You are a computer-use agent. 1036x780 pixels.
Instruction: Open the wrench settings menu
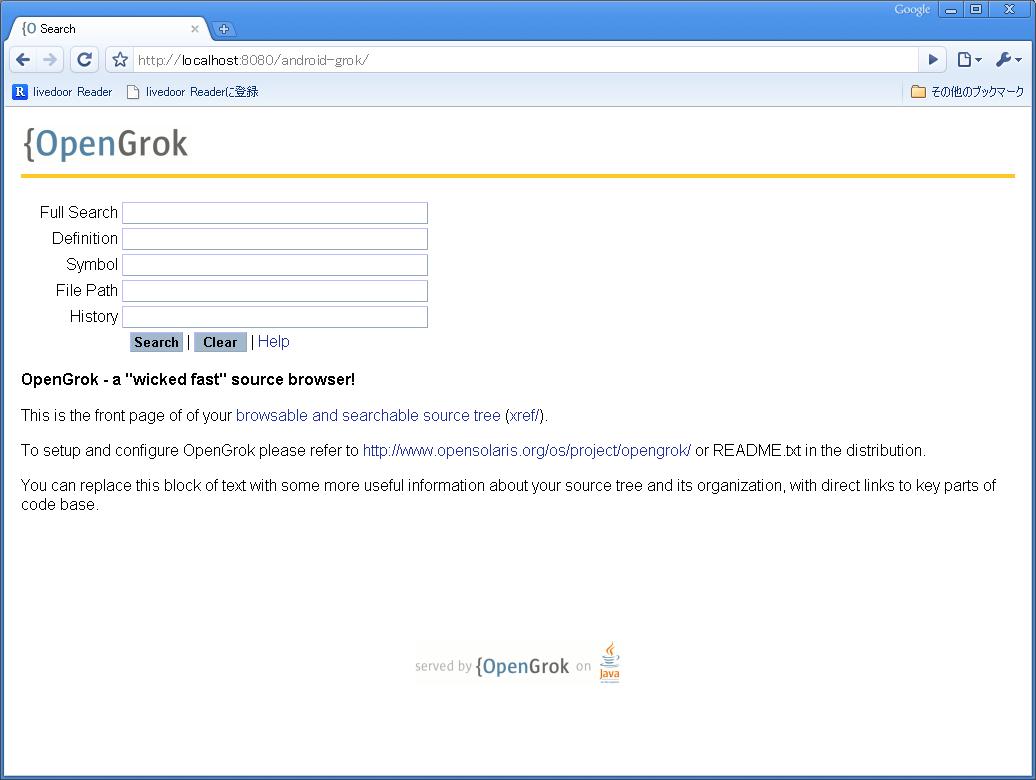tap(1008, 60)
